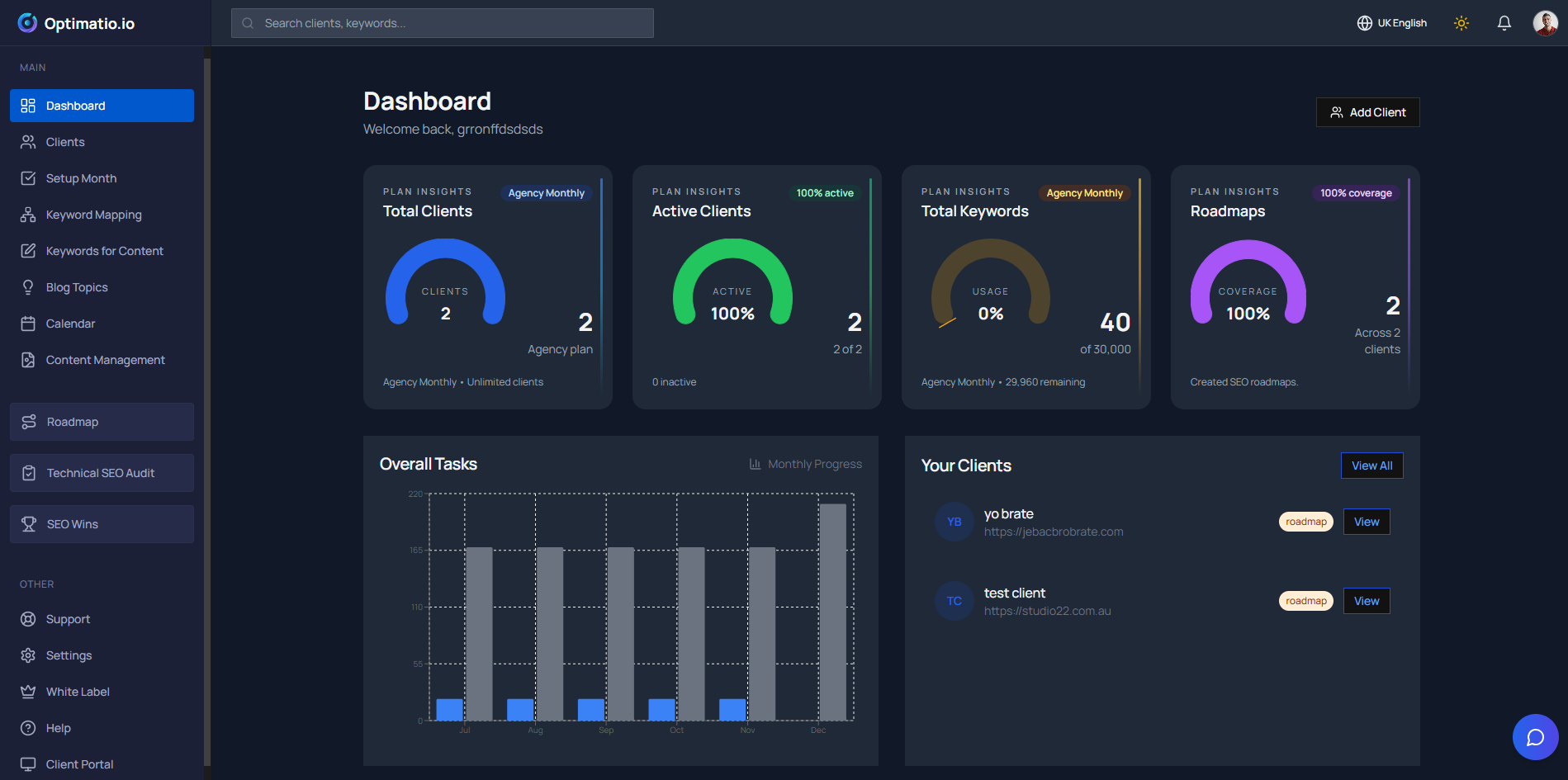Open the UK English language selector
This screenshot has width=1568, height=780.
[1391, 22]
